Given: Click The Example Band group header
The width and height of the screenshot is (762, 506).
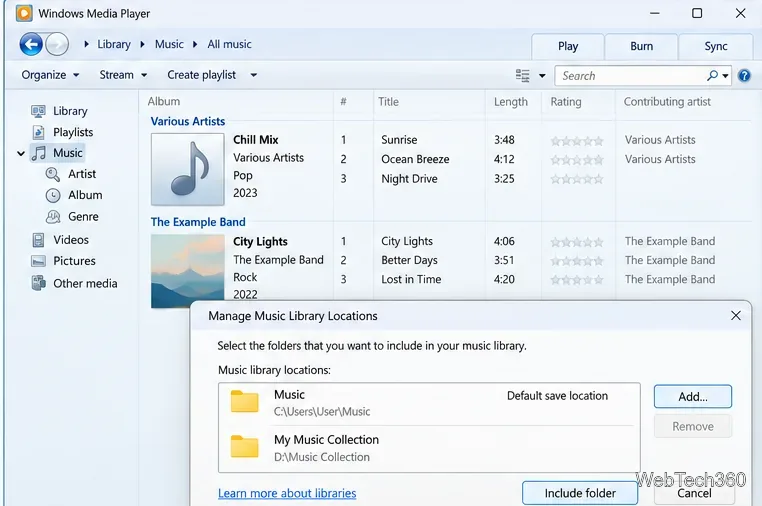Looking at the screenshot, I should tap(198, 222).
